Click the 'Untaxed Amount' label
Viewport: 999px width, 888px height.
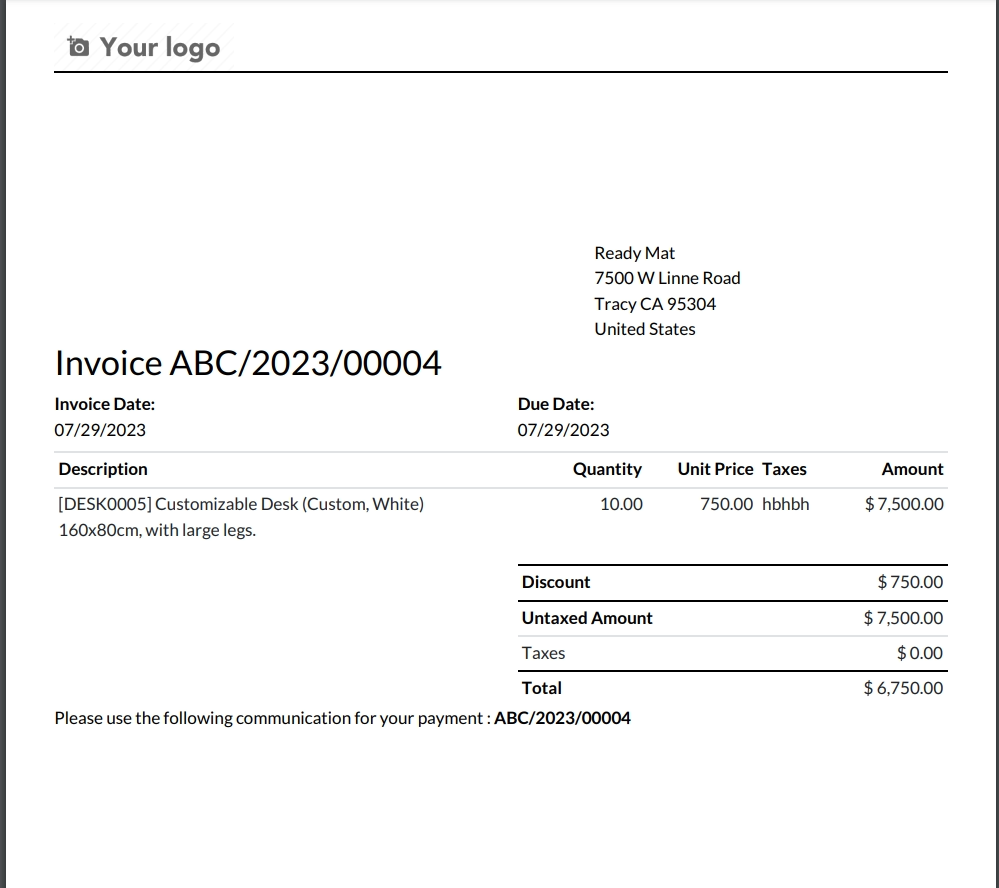587,619
